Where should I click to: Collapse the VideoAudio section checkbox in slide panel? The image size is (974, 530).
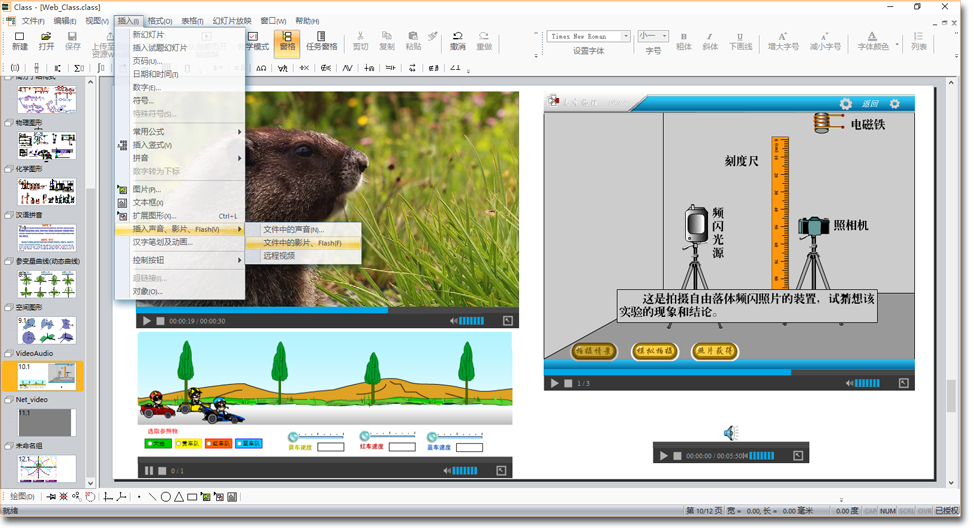coord(9,354)
